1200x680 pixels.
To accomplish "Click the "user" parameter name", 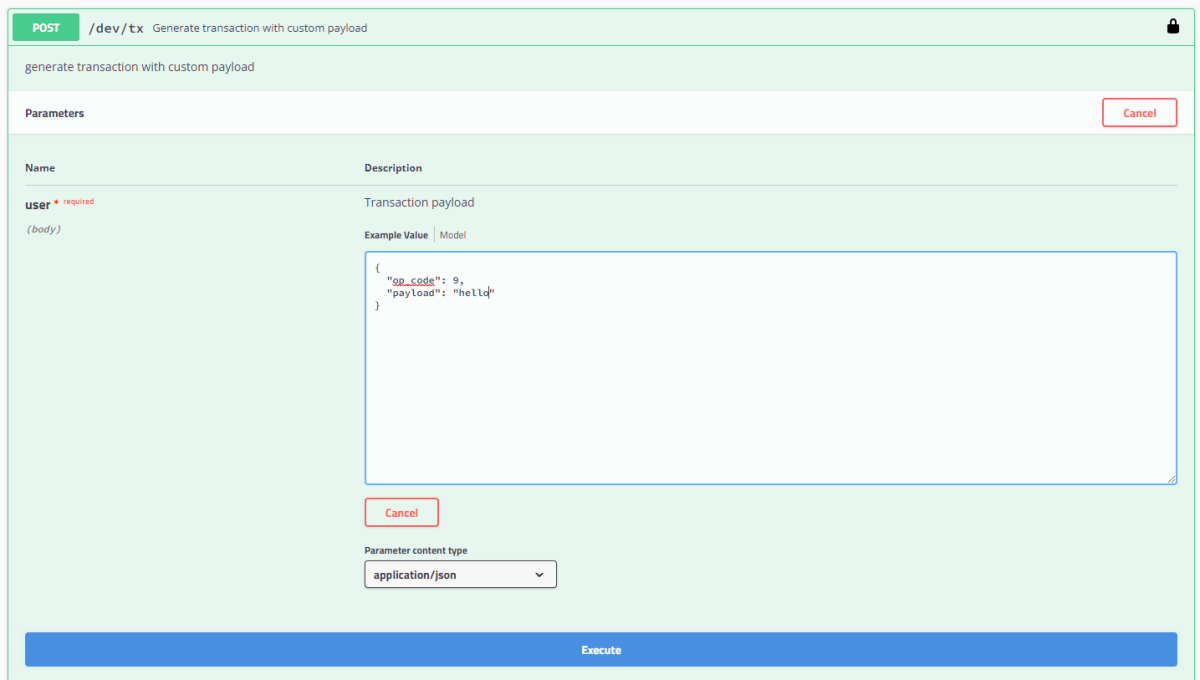I will click(37, 204).
